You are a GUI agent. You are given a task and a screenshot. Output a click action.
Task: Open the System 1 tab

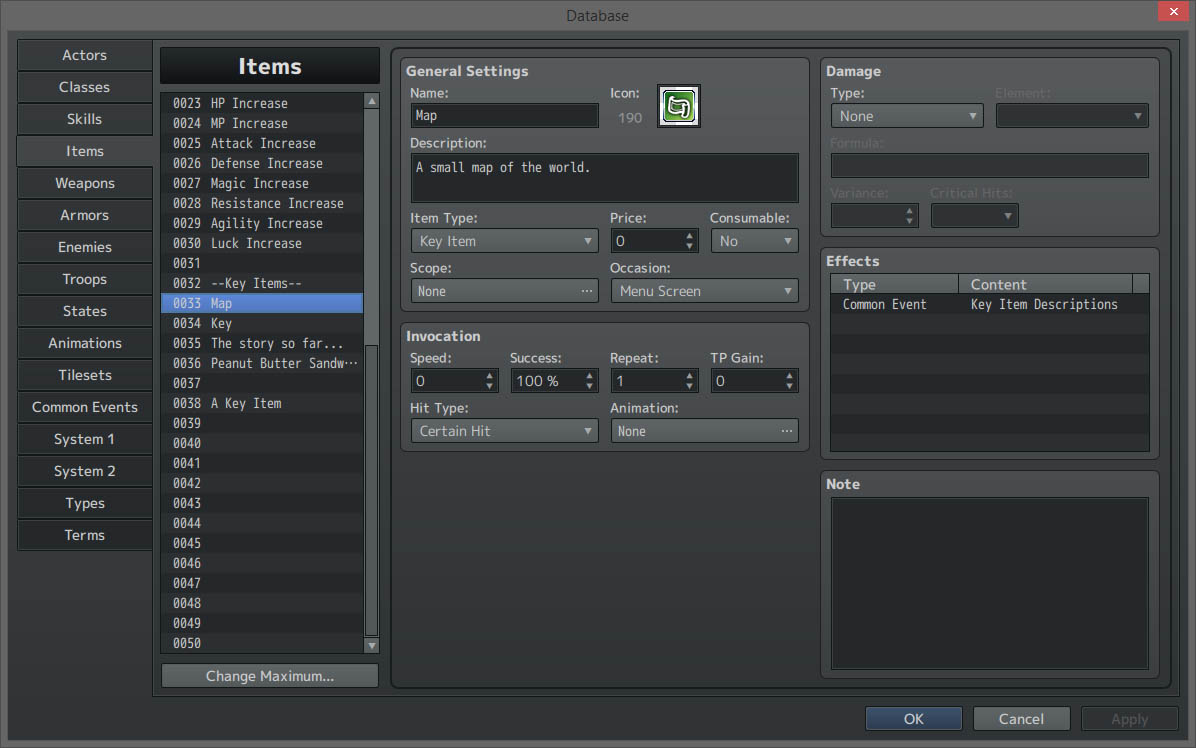pyautogui.click(x=85, y=439)
